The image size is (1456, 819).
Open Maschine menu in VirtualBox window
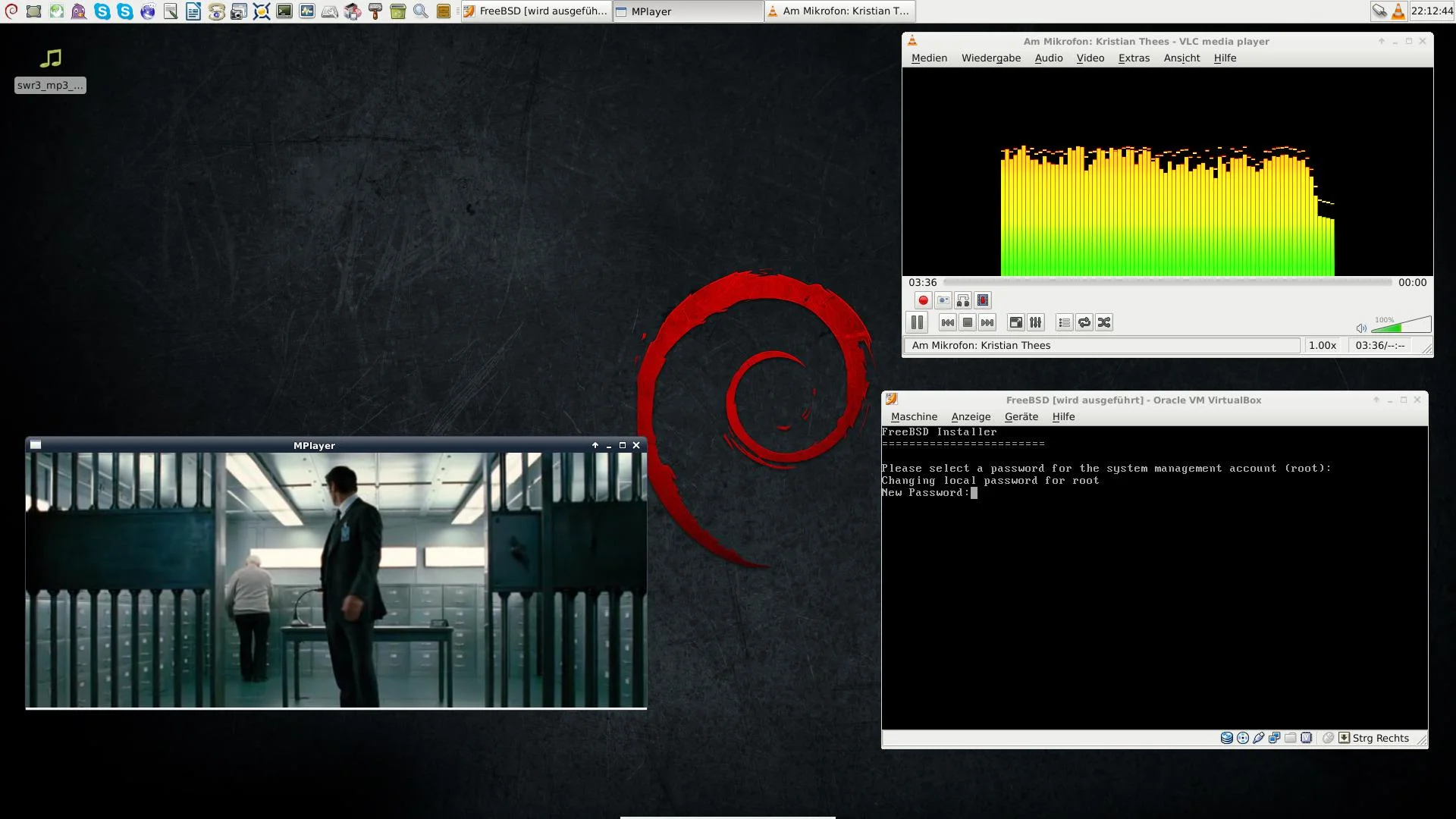(914, 417)
